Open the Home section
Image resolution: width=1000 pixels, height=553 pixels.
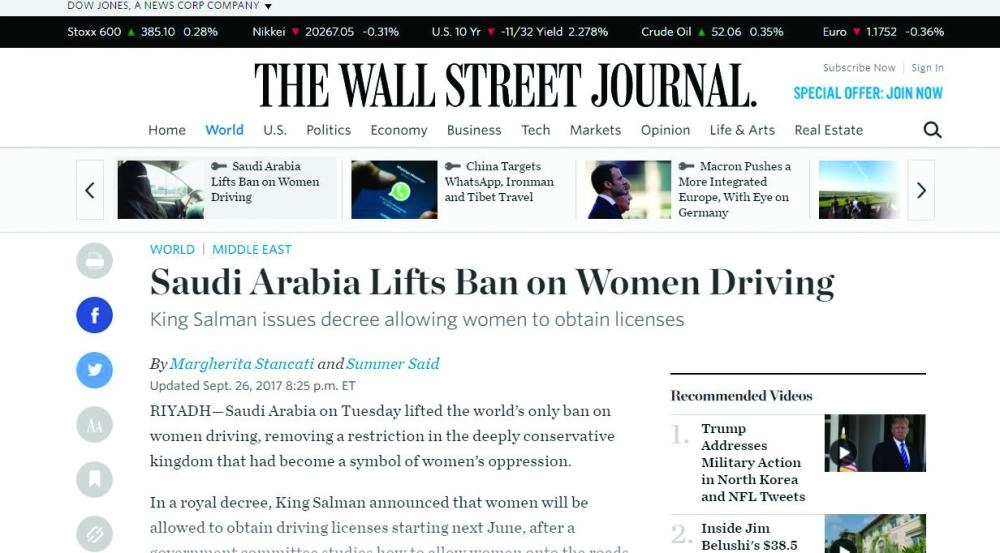[x=167, y=130]
